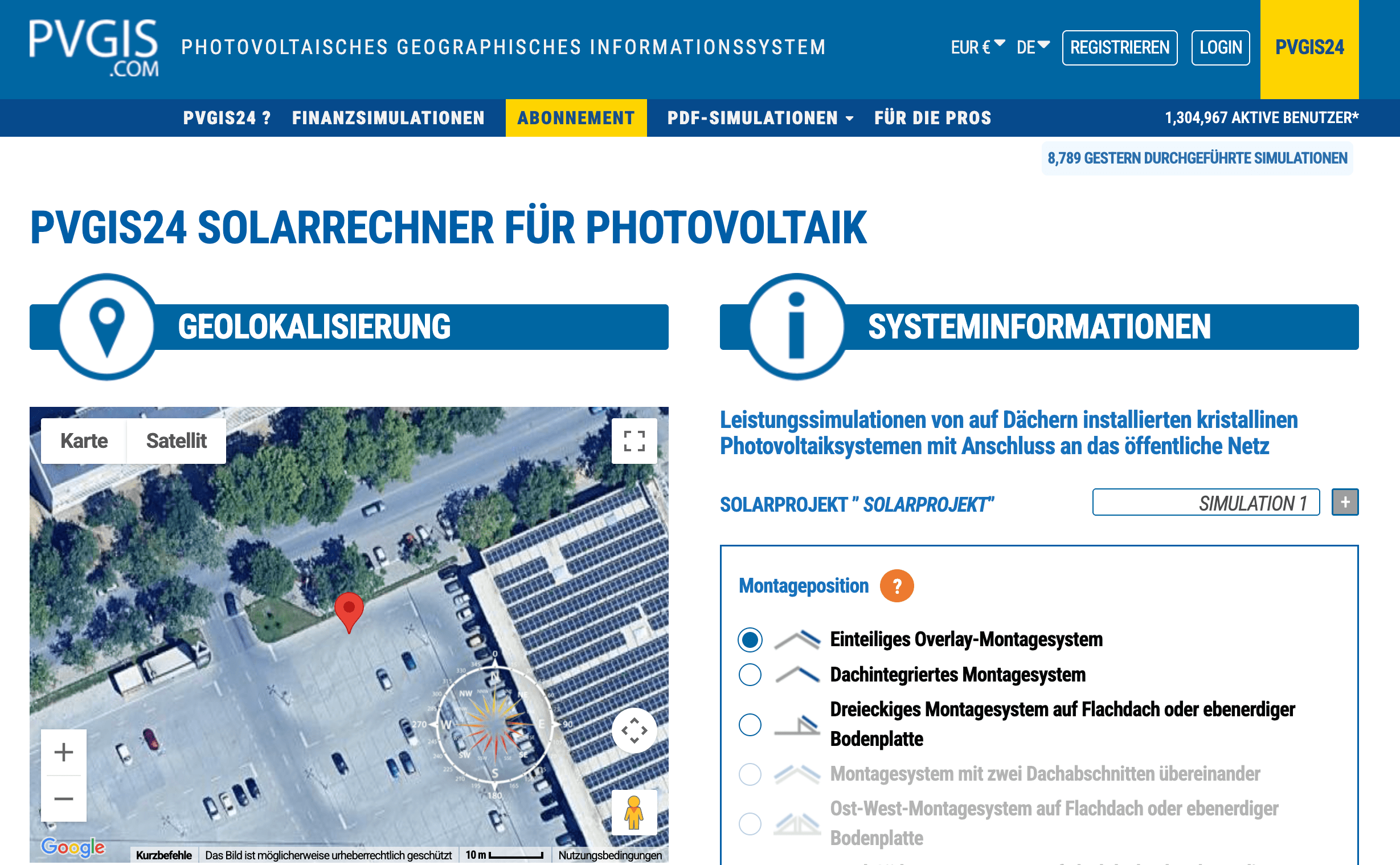Screen dimensions: 1400x865
Task: Click the Registrieren button
Action: coord(1119,47)
